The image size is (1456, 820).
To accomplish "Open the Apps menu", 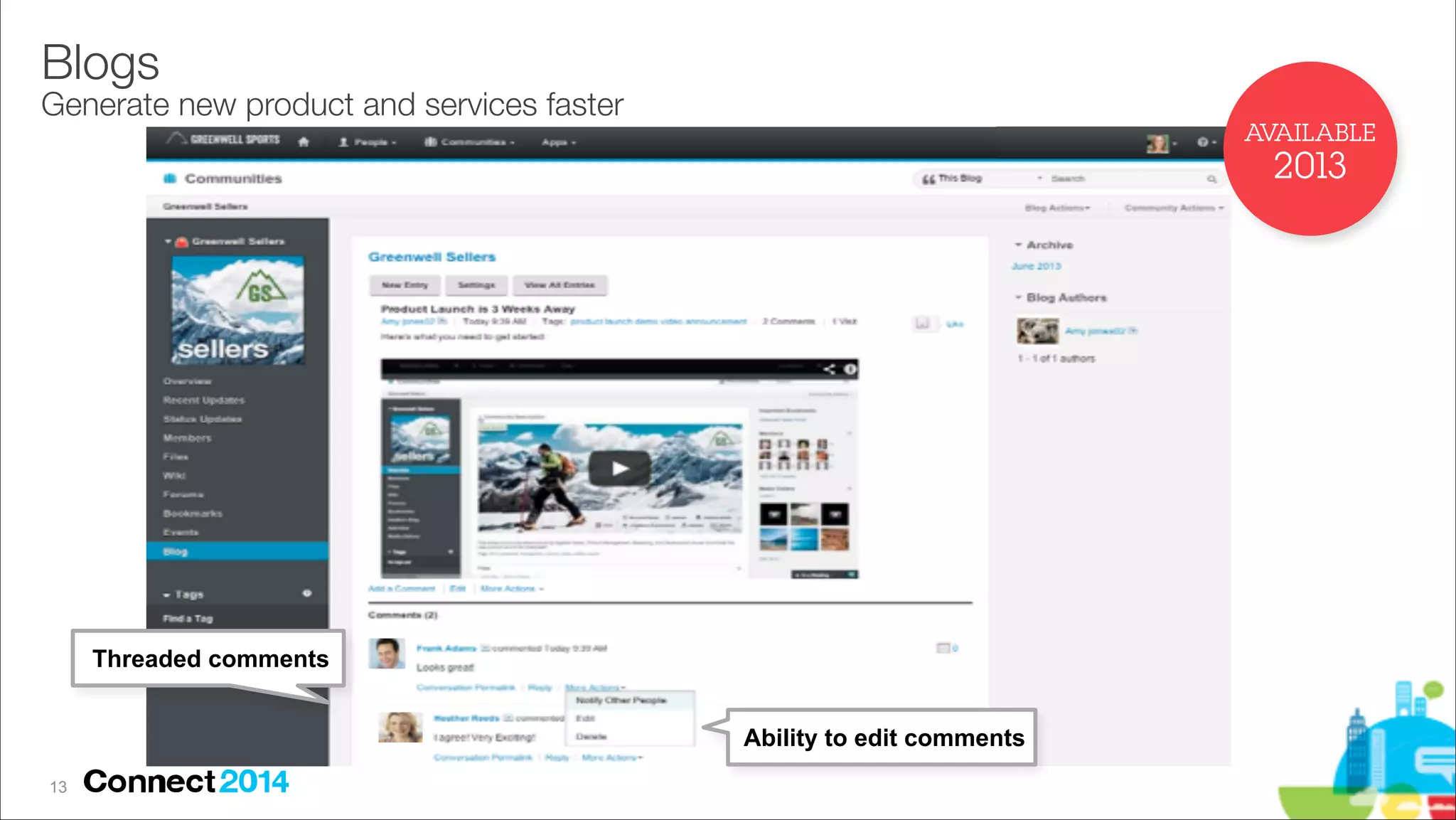I will coord(559,142).
